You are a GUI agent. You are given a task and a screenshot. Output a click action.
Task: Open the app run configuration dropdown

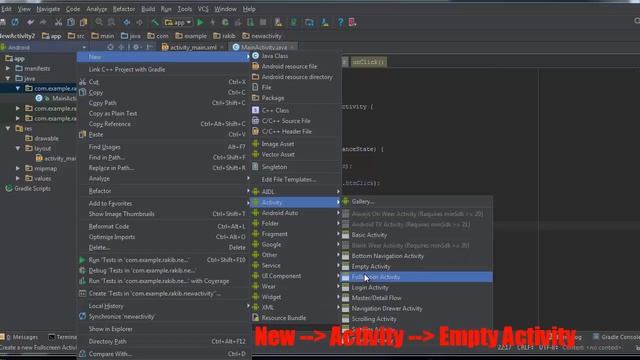click(178, 22)
